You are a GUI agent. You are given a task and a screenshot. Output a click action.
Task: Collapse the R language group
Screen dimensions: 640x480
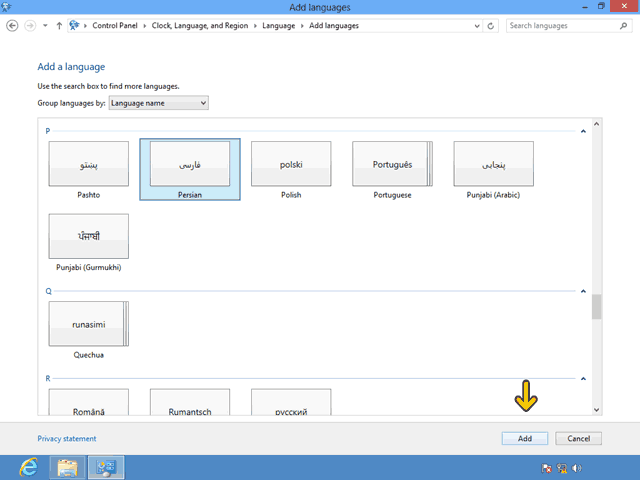583,379
